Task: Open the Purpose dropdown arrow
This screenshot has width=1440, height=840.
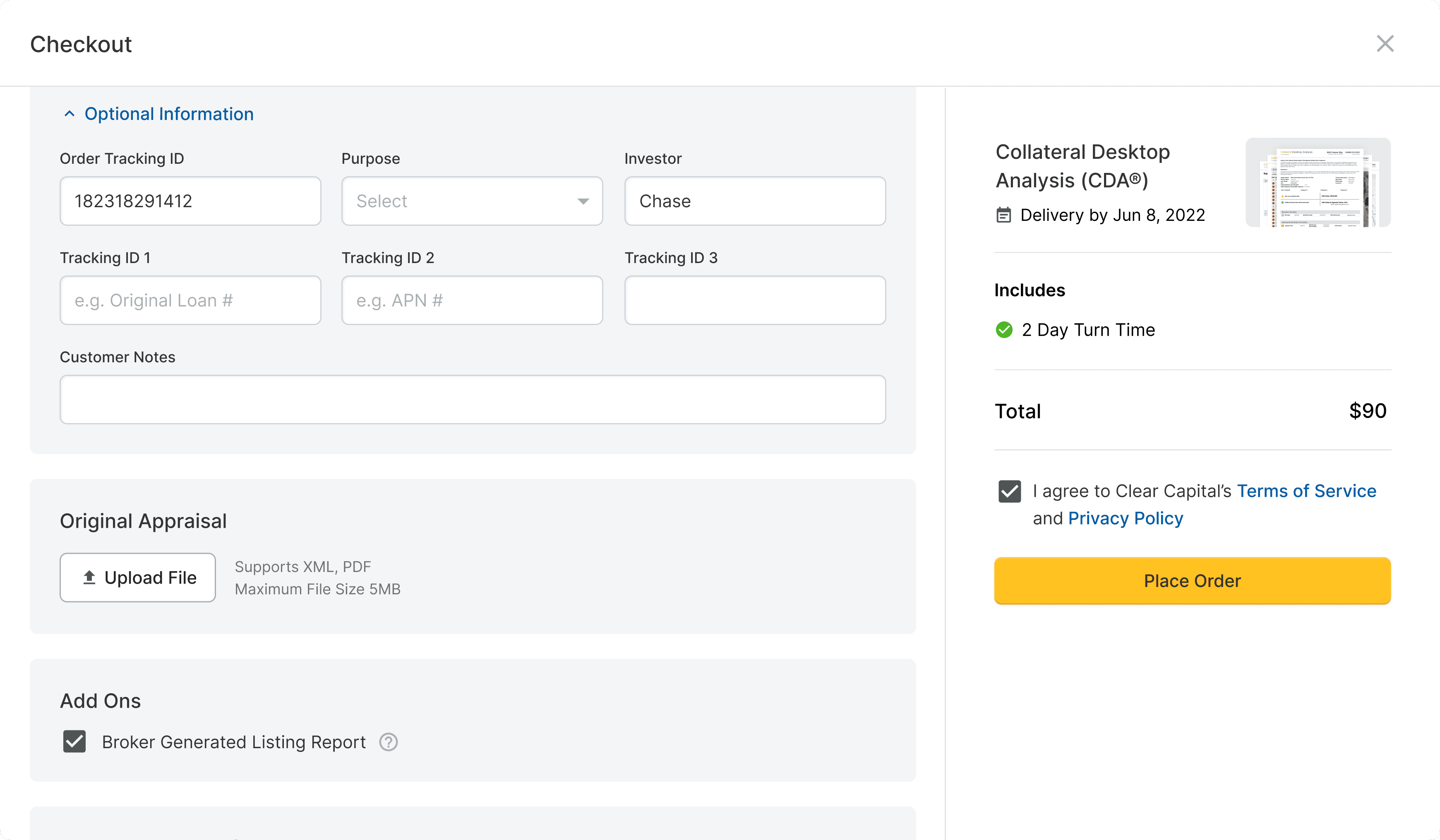Action: tap(583, 201)
